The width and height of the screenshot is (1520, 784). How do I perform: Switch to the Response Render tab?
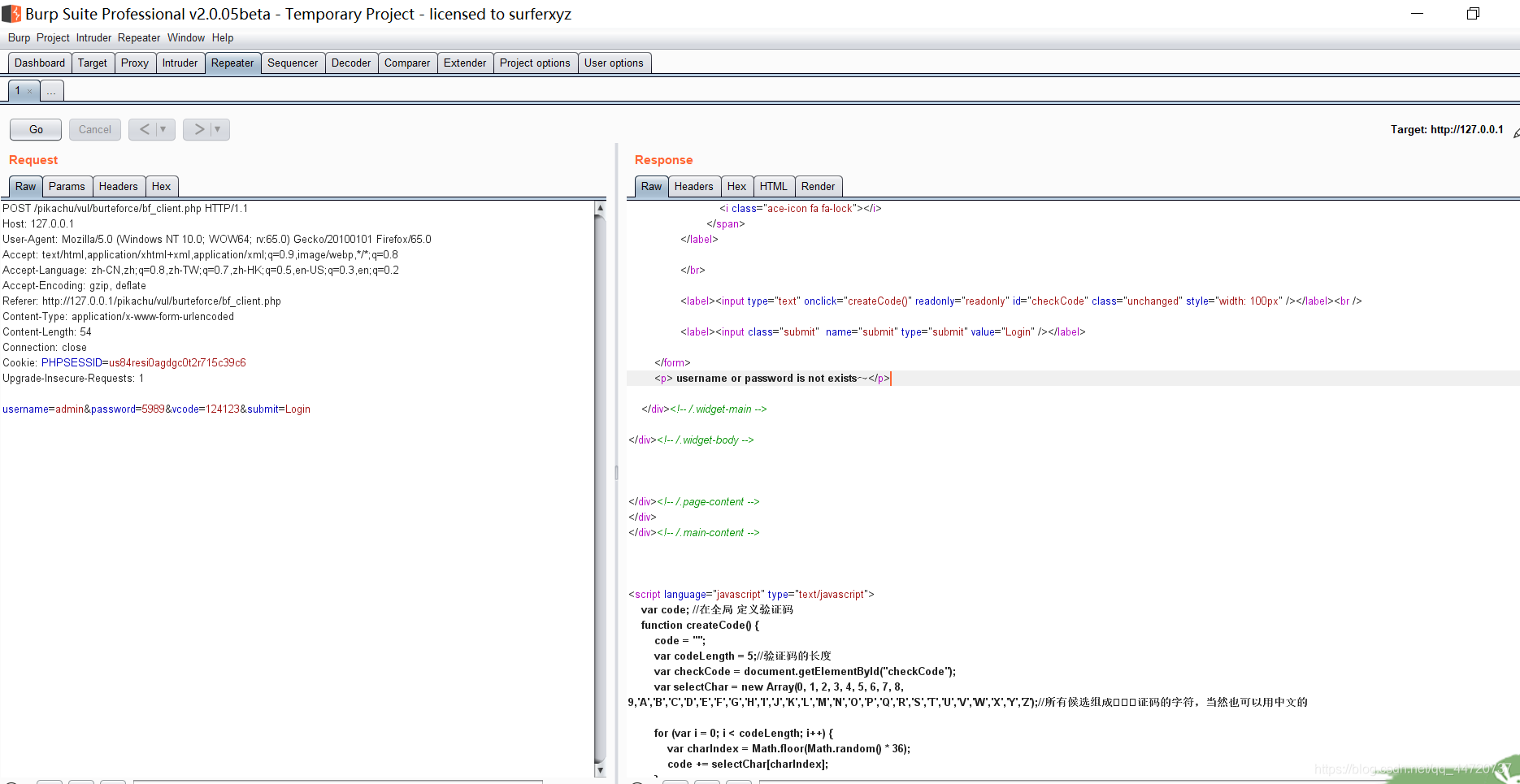coord(818,186)
